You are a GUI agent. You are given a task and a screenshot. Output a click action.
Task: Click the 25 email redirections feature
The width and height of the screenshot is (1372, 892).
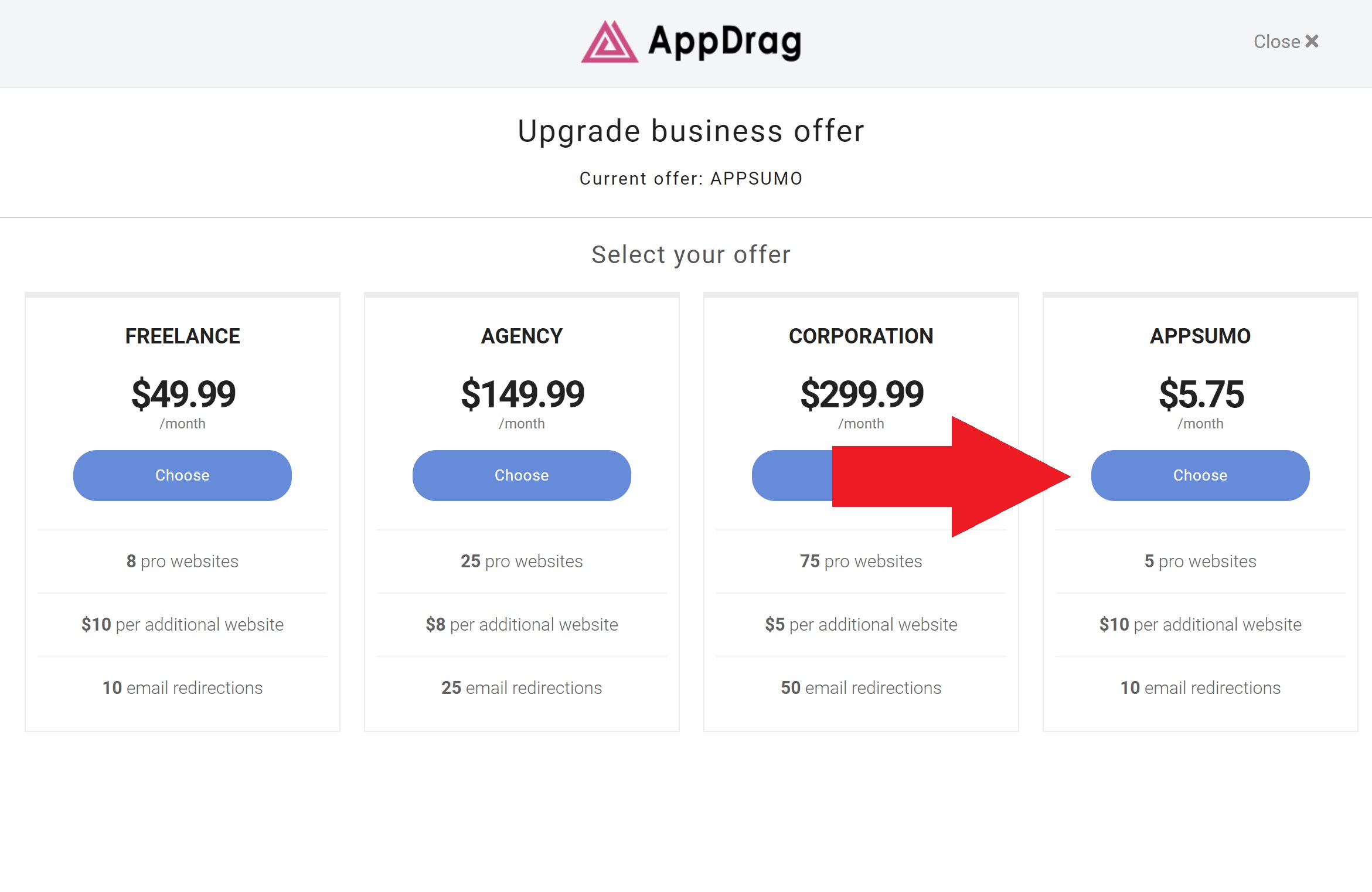(522, 687)
